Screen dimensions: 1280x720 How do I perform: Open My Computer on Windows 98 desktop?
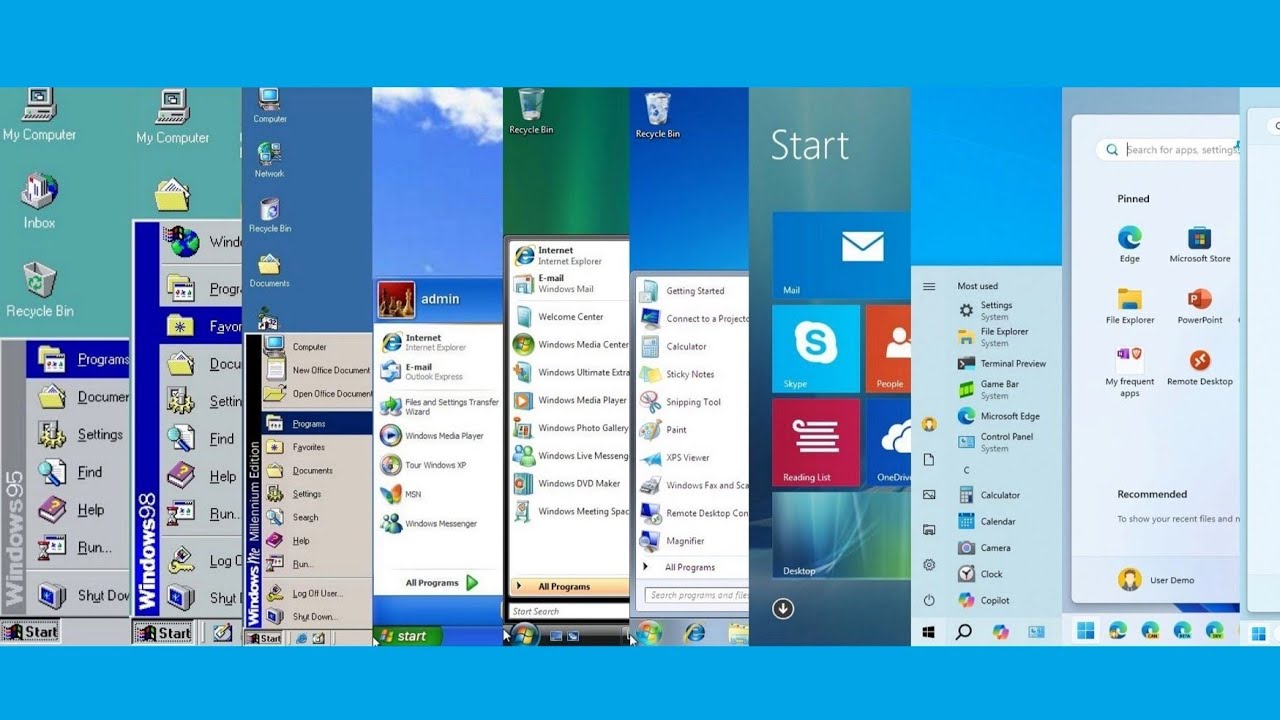[x=173, y=117]
